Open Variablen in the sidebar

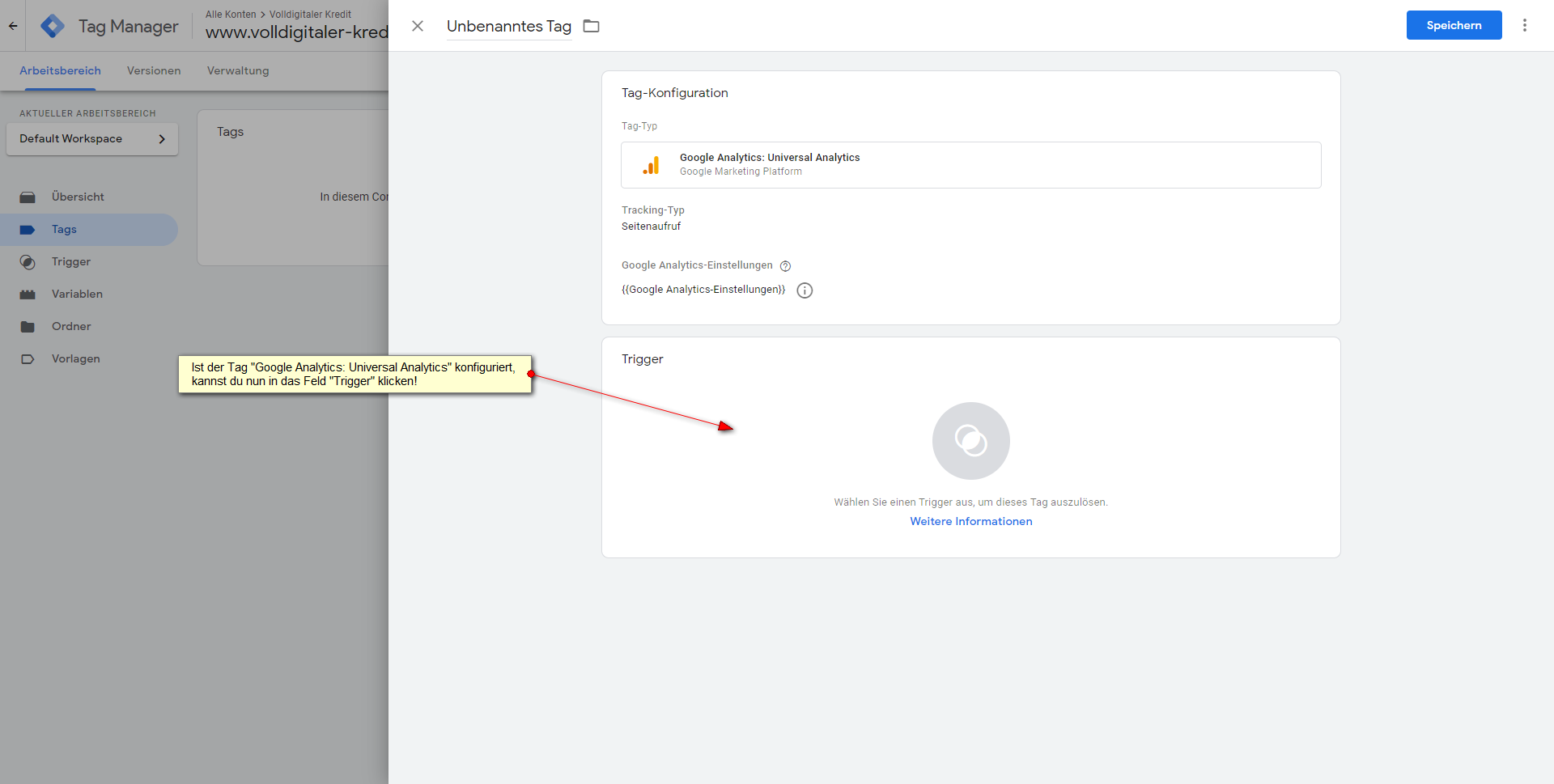click(x=89, y=294)
